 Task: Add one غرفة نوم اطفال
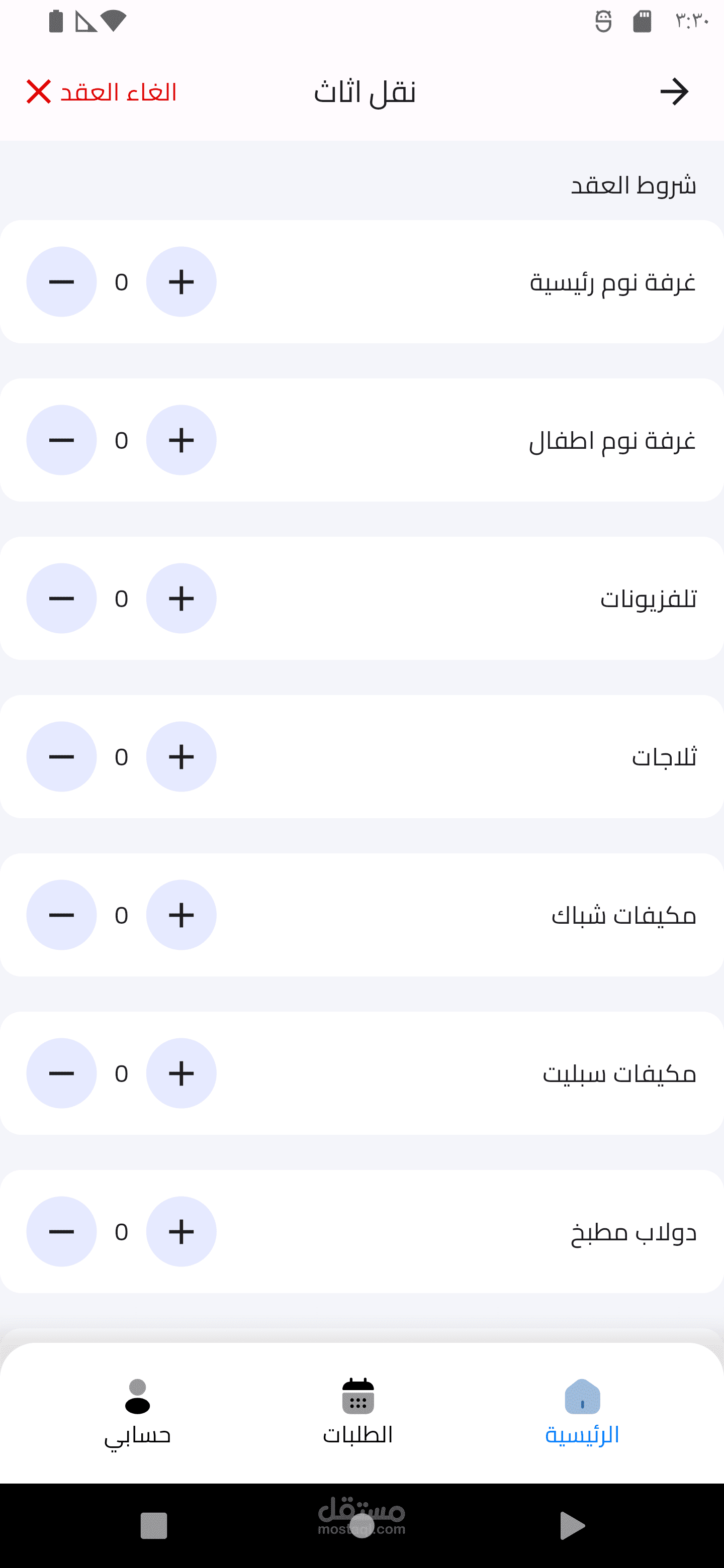tap(181, 440)
